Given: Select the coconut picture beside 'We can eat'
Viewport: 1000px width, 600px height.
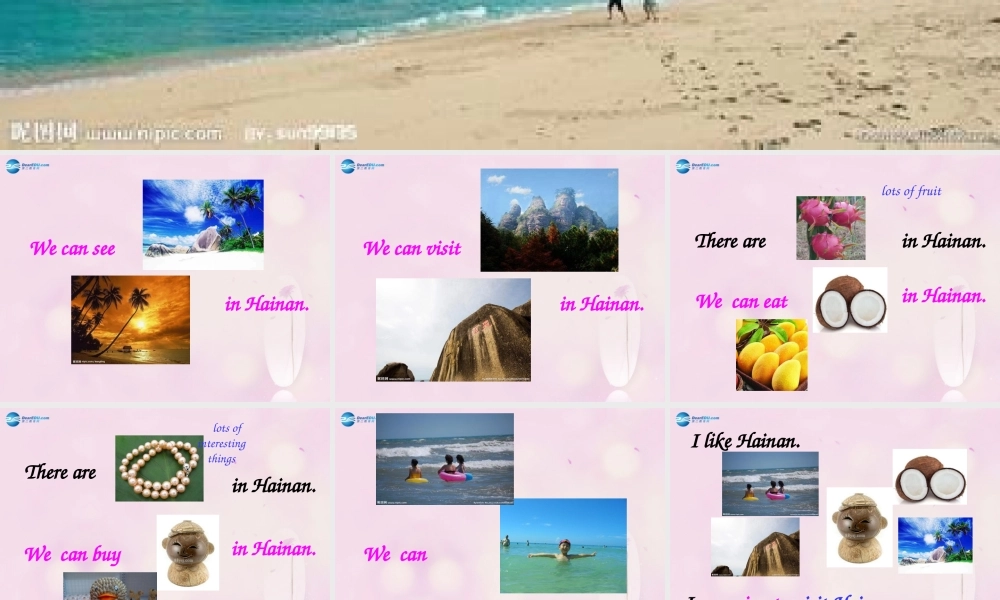Looking at the screenshot, I should click(850, 300).
